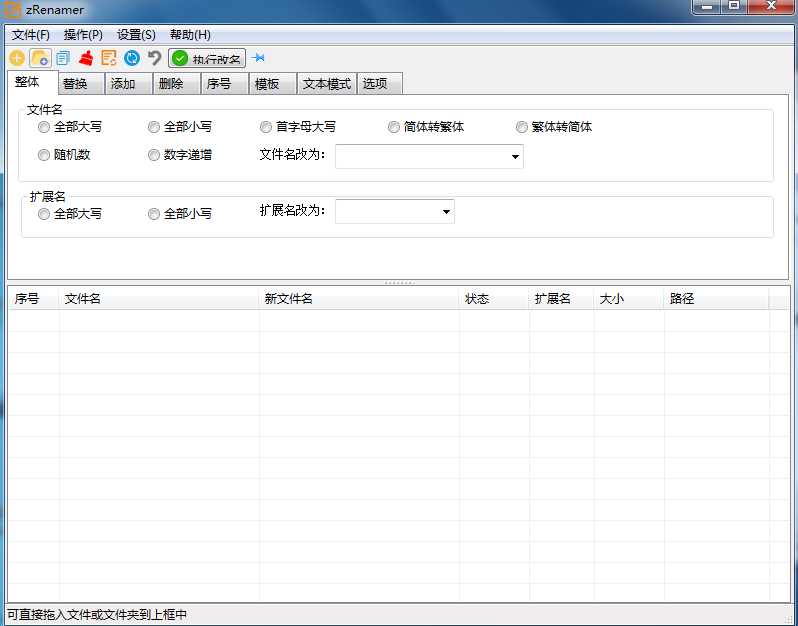Click the orange list refresh icon
This screenshot has width=798, height=626.
109,58
